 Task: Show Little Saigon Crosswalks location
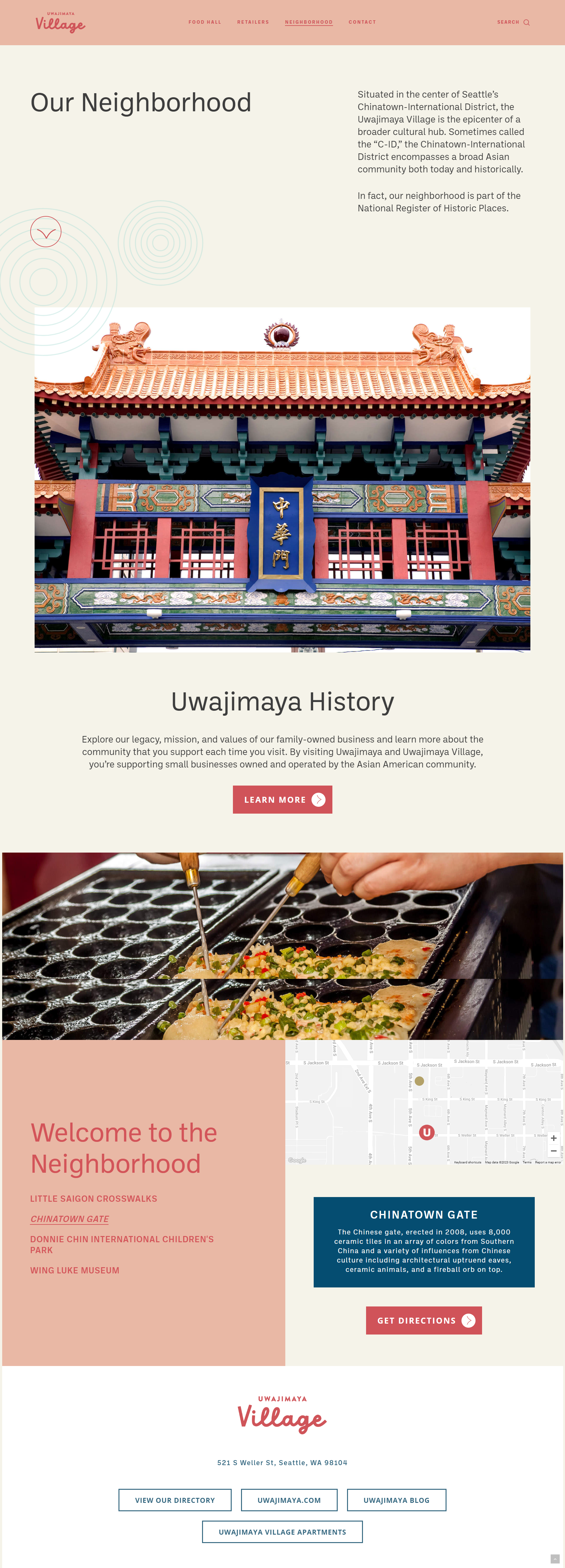pos(94,1198)
